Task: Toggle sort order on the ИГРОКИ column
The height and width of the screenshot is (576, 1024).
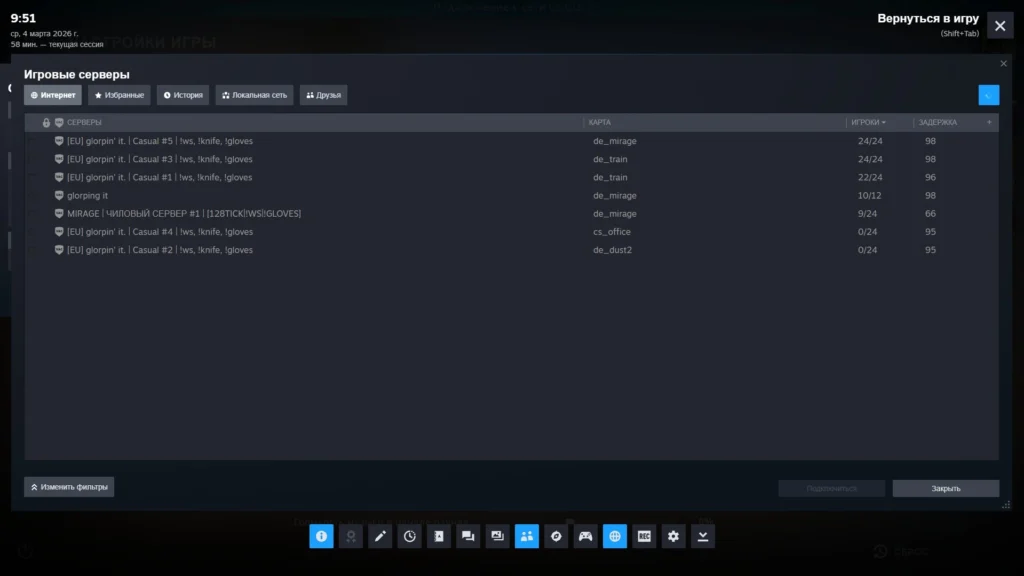Action: point(865,122)
